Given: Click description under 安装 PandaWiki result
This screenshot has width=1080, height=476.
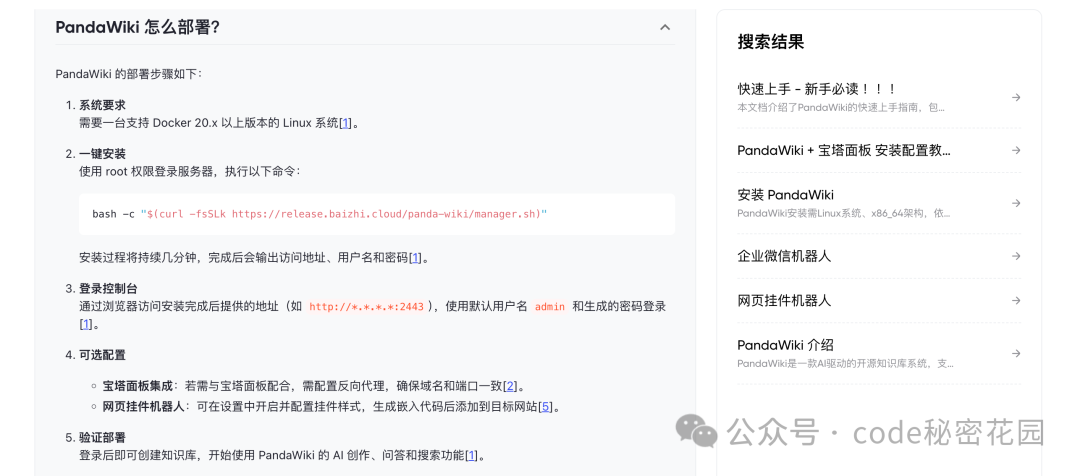Looking at the screenshot, I should click(x=844, y=214).
